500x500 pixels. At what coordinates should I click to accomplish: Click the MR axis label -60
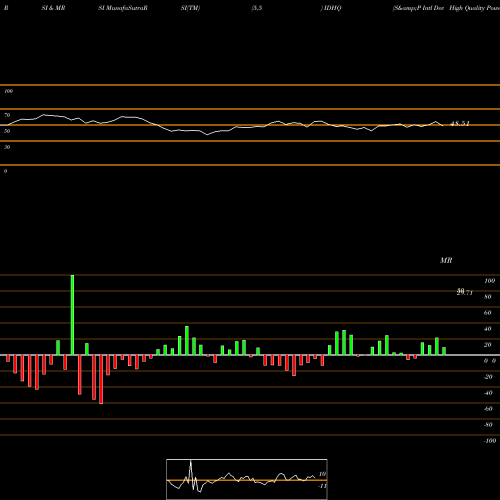click(488, 409)
